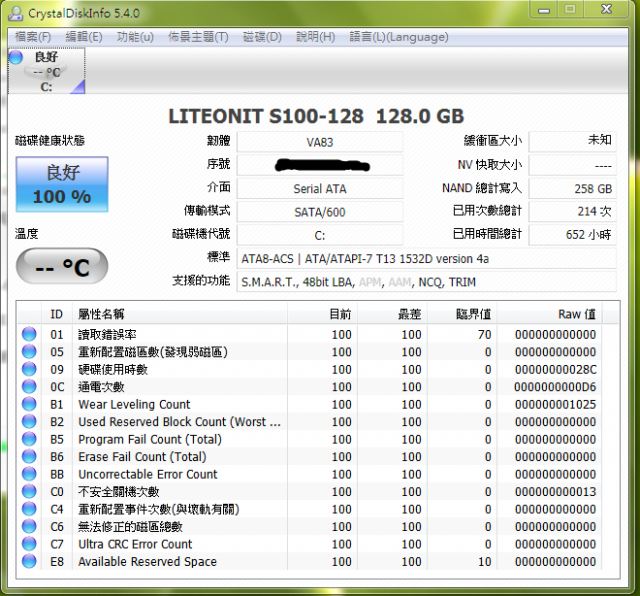Viewport: 640px width, 596px height.
Task: Click threshold value 70 in row 01
Action: click(484, 334)
